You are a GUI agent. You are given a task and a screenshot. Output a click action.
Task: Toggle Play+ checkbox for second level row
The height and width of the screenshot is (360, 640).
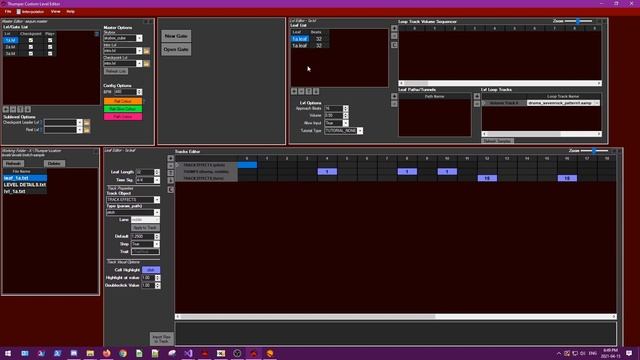[x=50, y=47]
